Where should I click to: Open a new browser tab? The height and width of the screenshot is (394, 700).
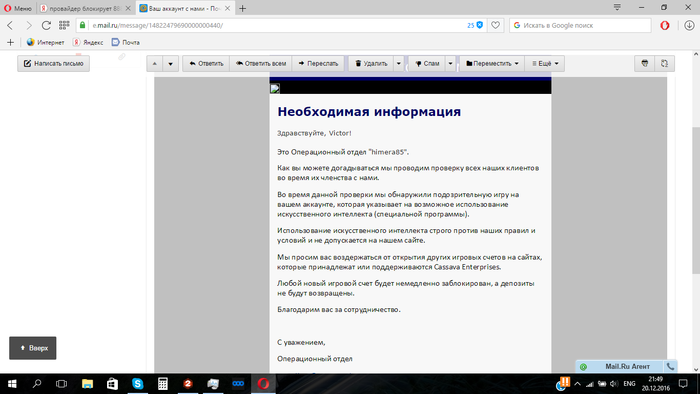pos(242,8)
